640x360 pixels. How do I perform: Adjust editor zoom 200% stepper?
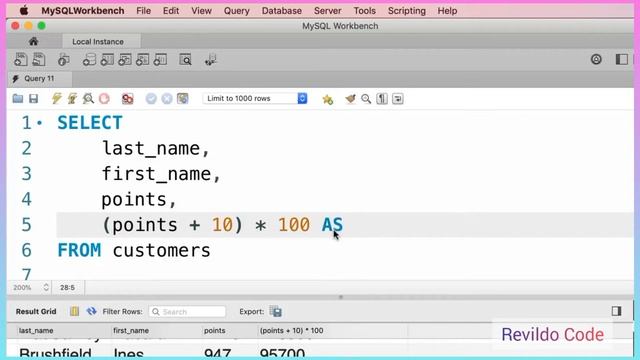click(46, 287)
